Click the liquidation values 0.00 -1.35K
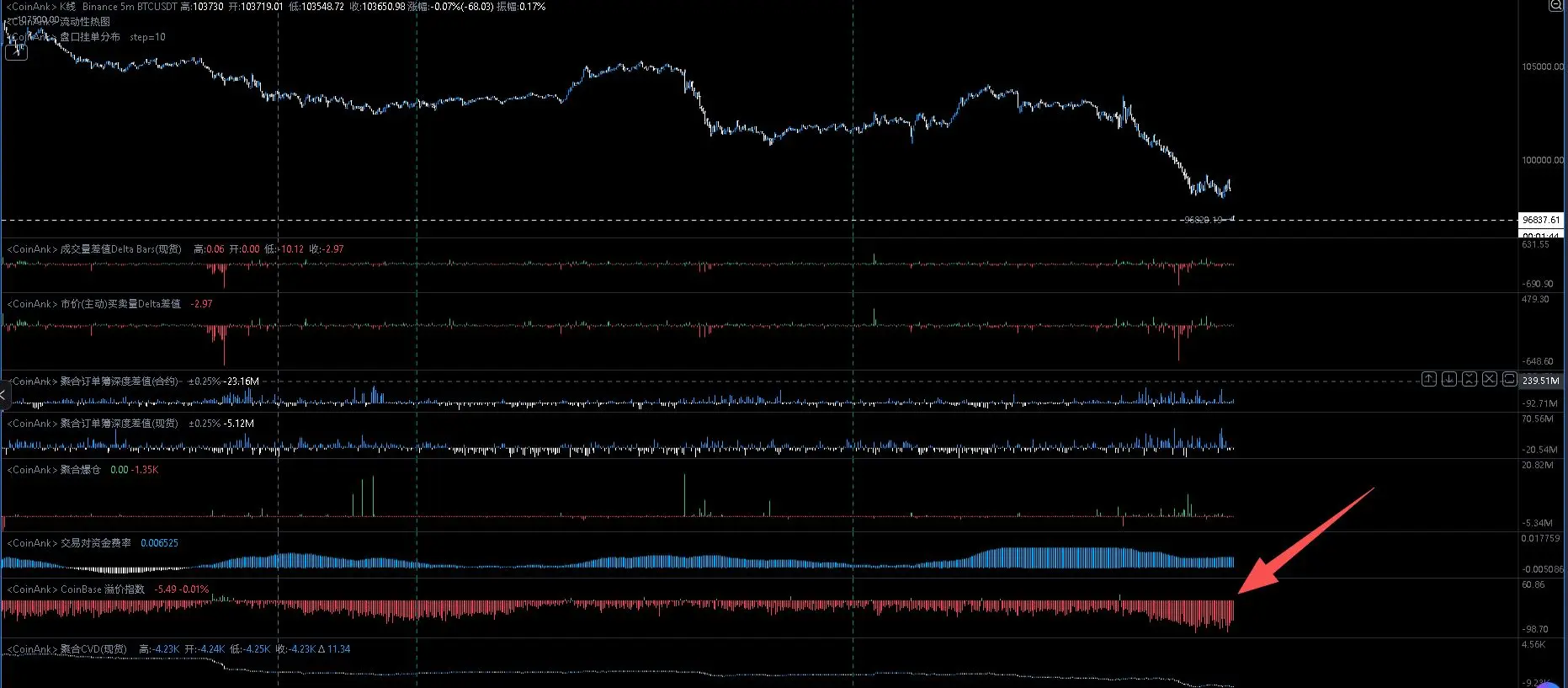 (x=135, y=470)
